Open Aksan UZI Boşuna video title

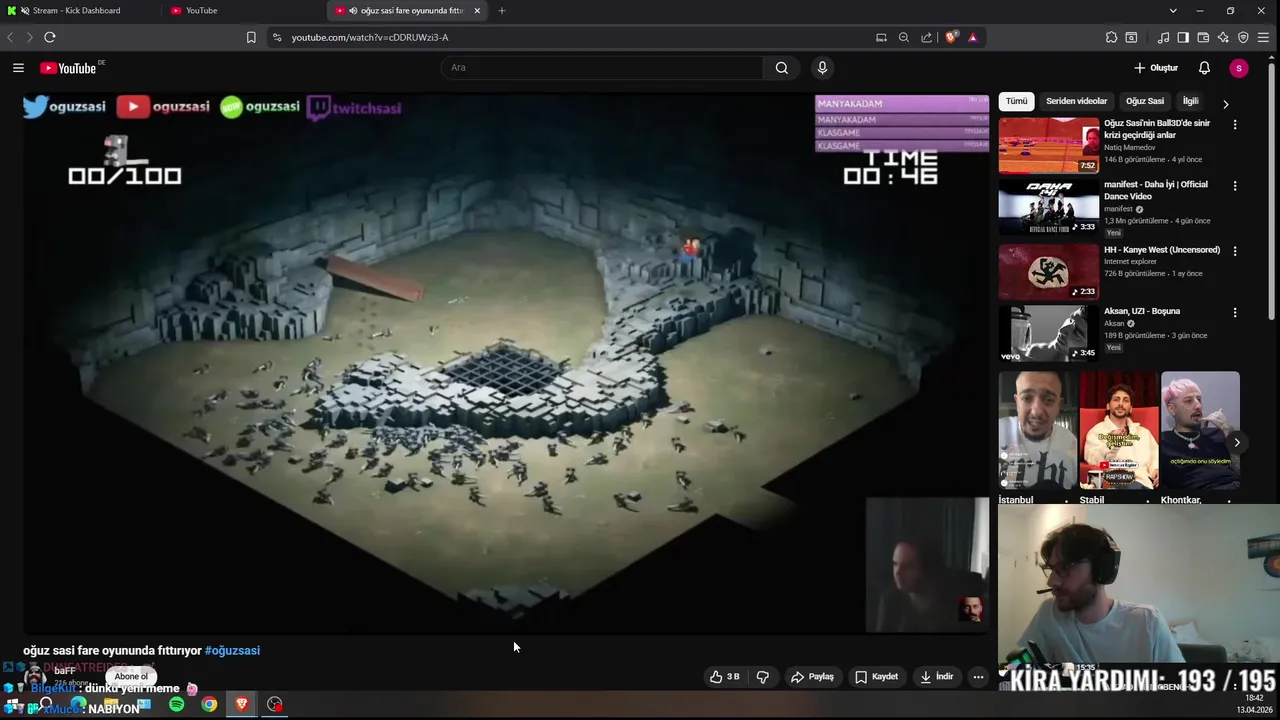pos(1141,311)
